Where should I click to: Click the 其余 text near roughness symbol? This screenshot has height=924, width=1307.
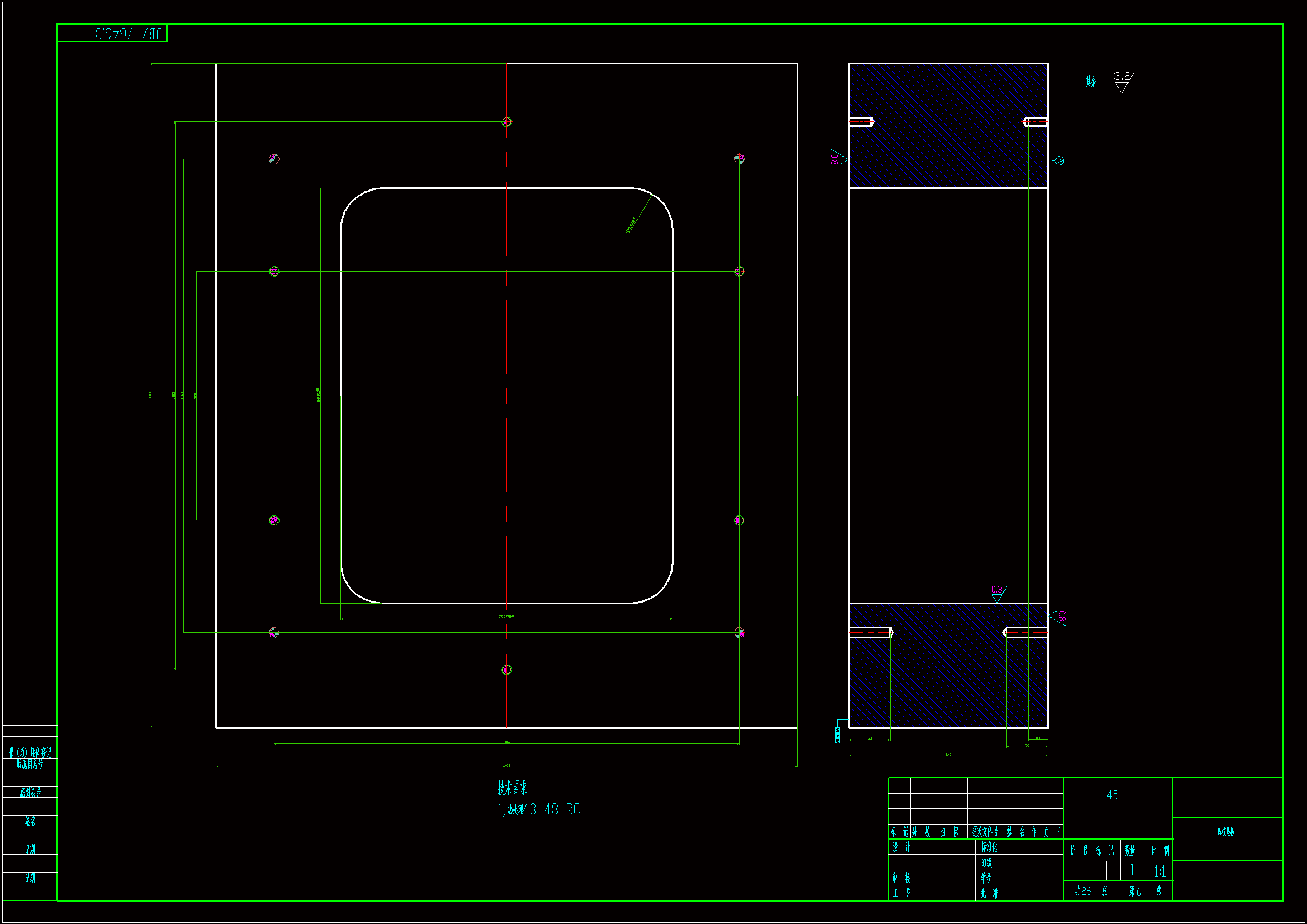(1091, 82)
